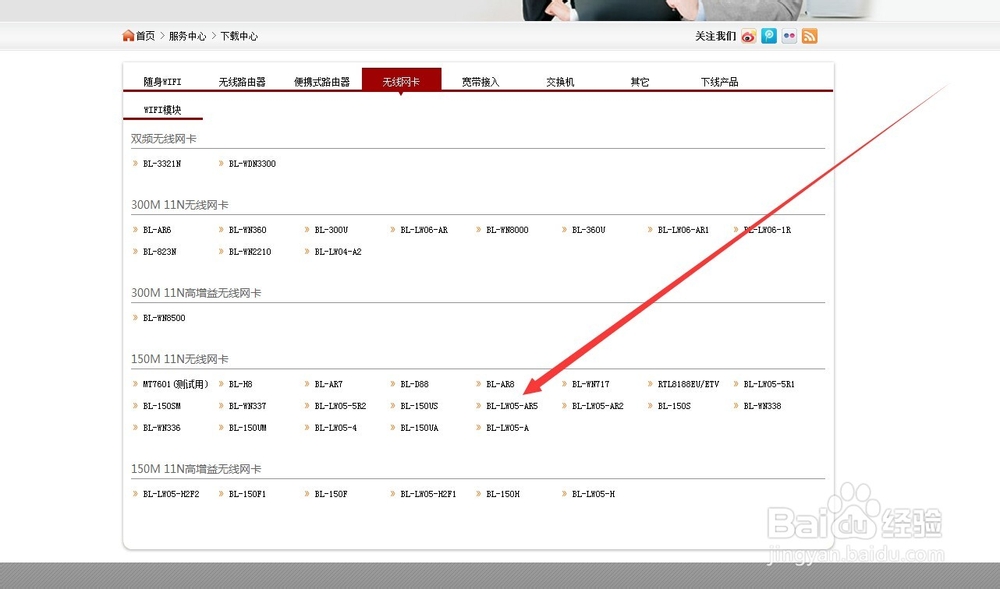This screenshot has width=1000, height=589.
Task: Go to 首页 breadcrumb link
Action: 145,36
